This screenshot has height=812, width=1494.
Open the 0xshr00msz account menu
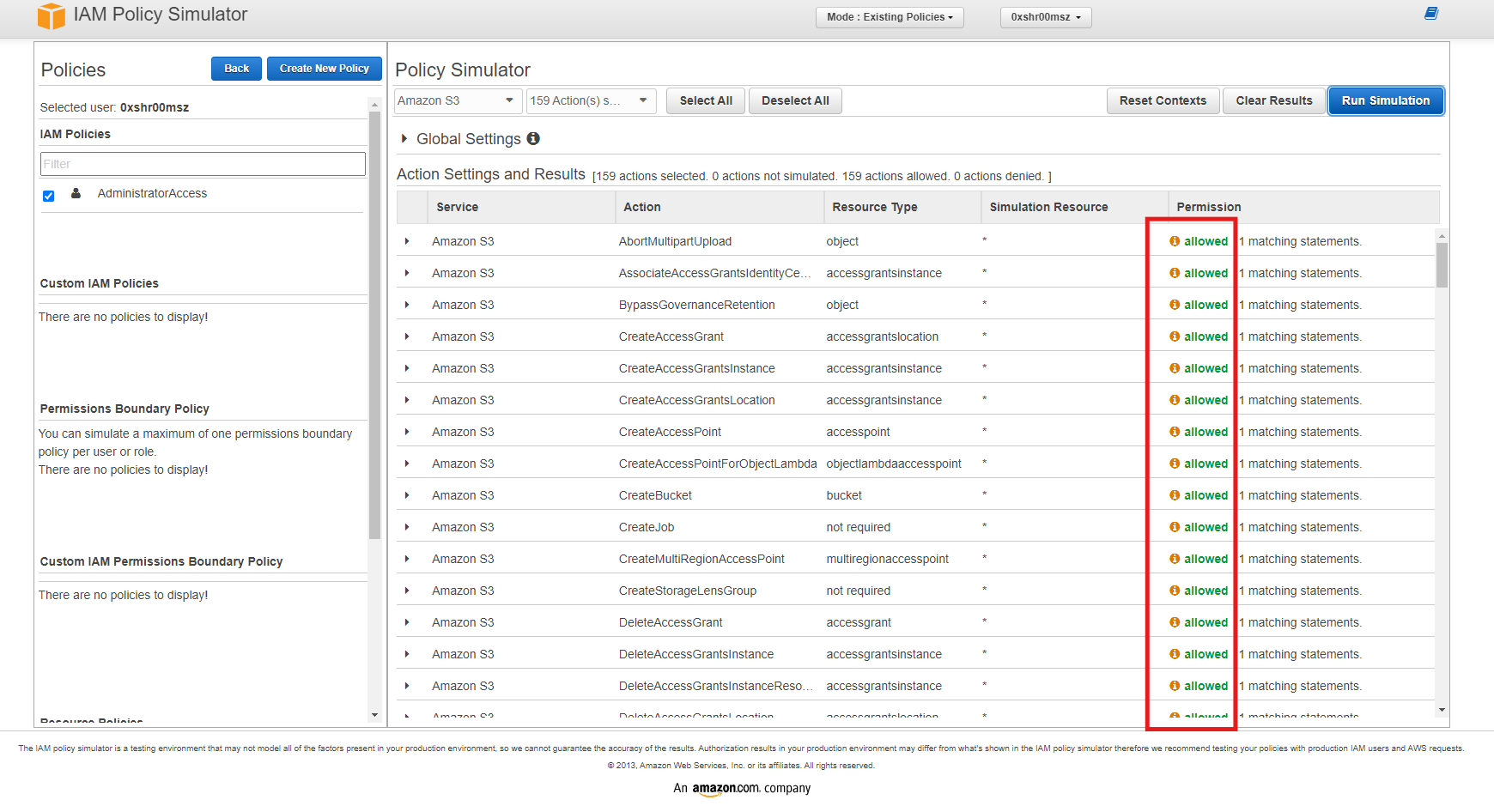(1045, 17)
